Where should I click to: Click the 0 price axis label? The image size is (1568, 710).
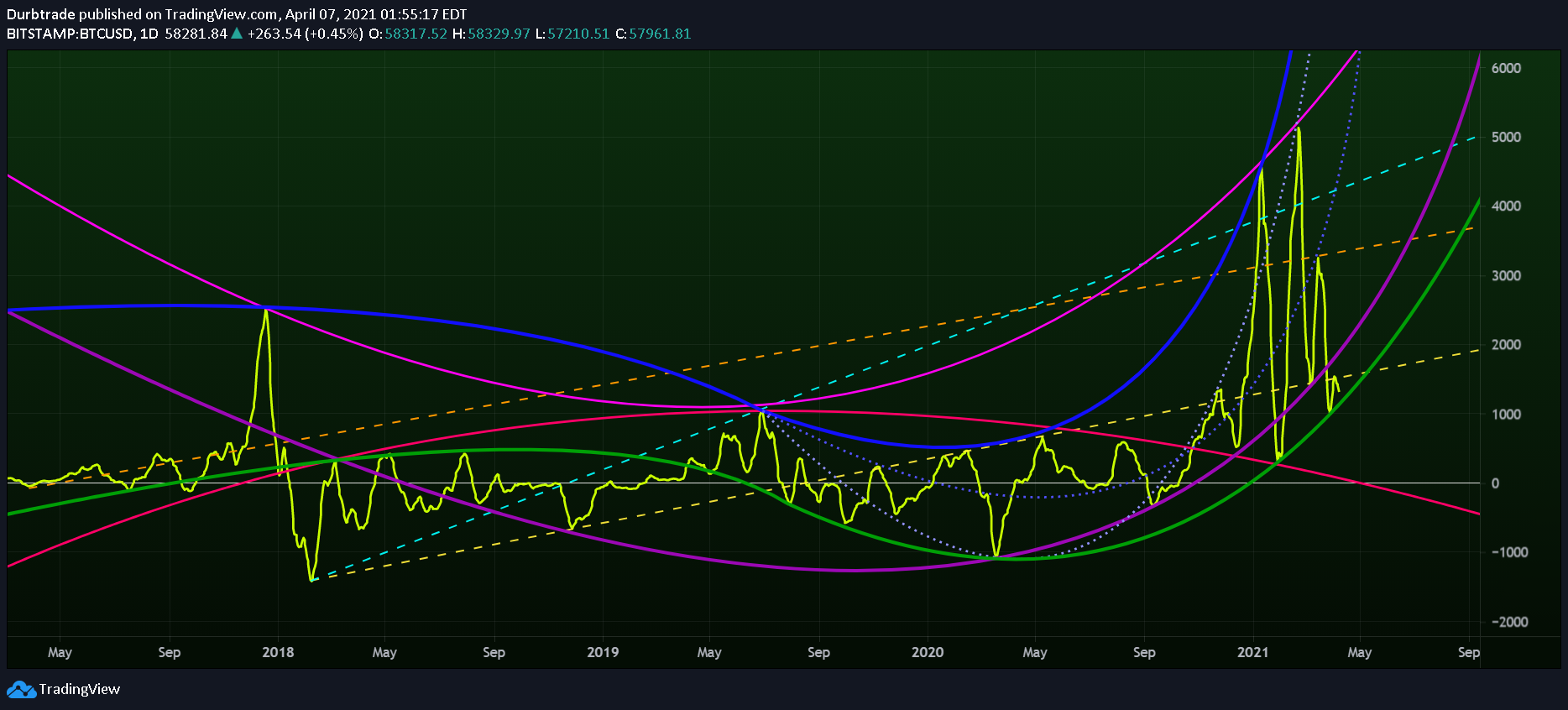(x=1495, y=483)
